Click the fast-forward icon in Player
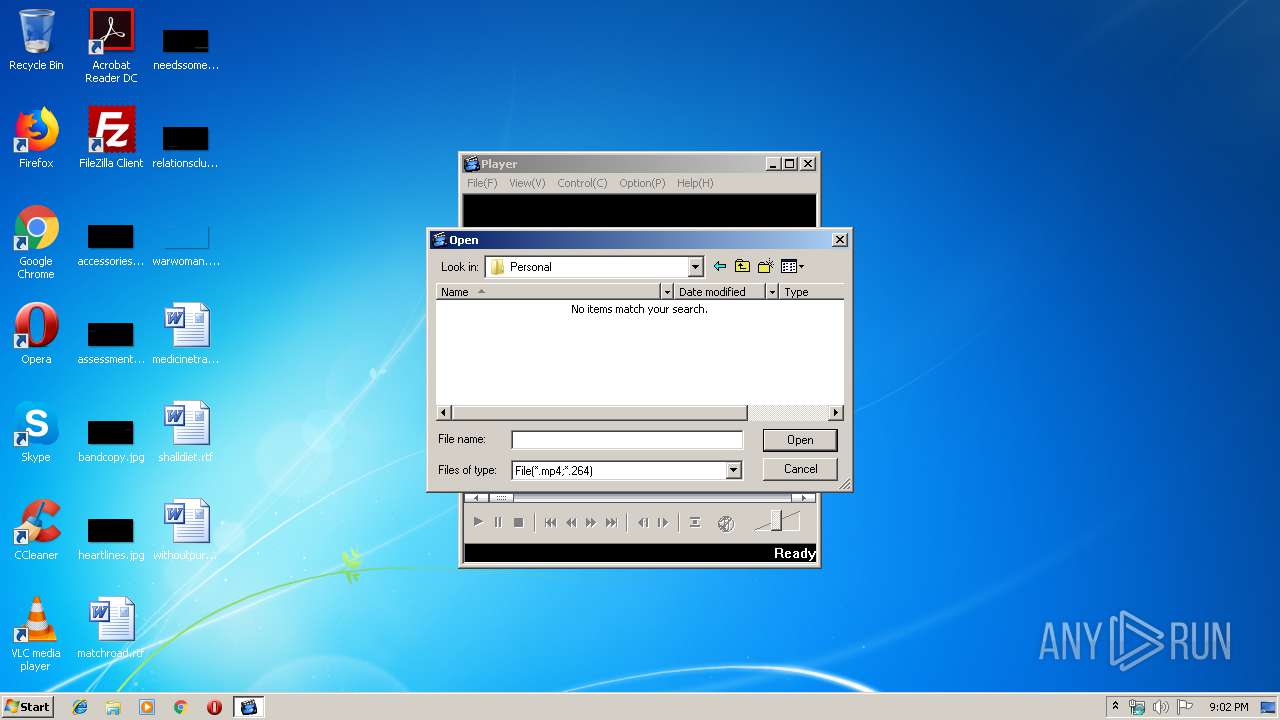1280x720 pixels. pyautogui.click(x=591, y=523)
